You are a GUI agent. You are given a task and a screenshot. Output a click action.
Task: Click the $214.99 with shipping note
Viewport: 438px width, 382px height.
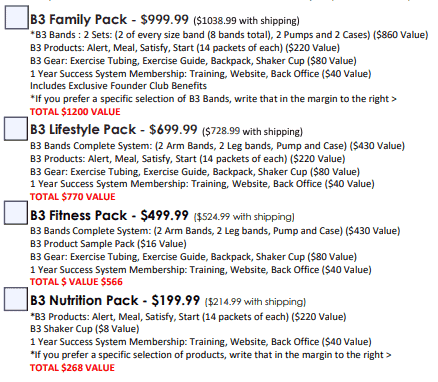(255, 302)
